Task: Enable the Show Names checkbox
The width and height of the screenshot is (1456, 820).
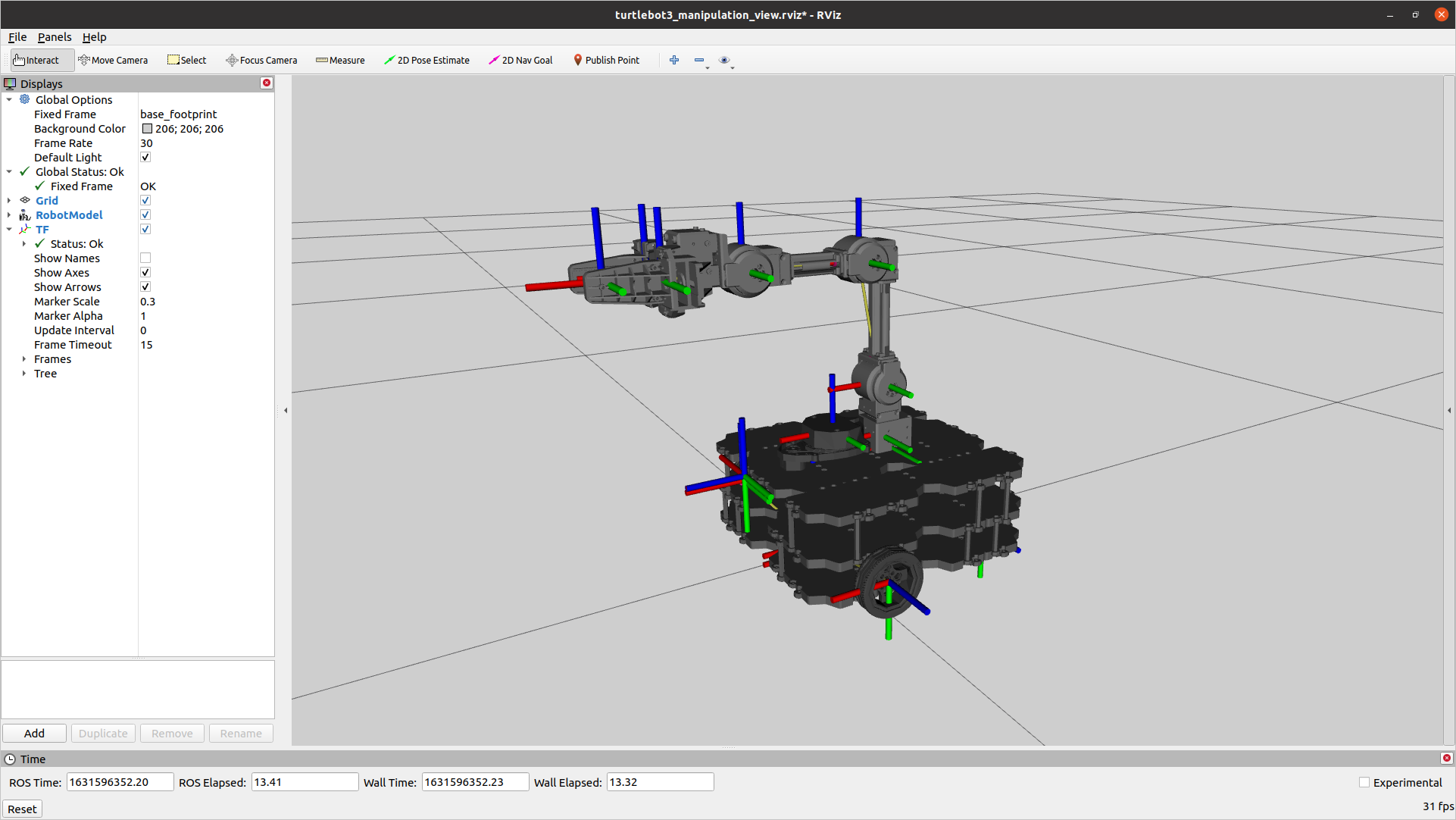Action: (145, 258)
